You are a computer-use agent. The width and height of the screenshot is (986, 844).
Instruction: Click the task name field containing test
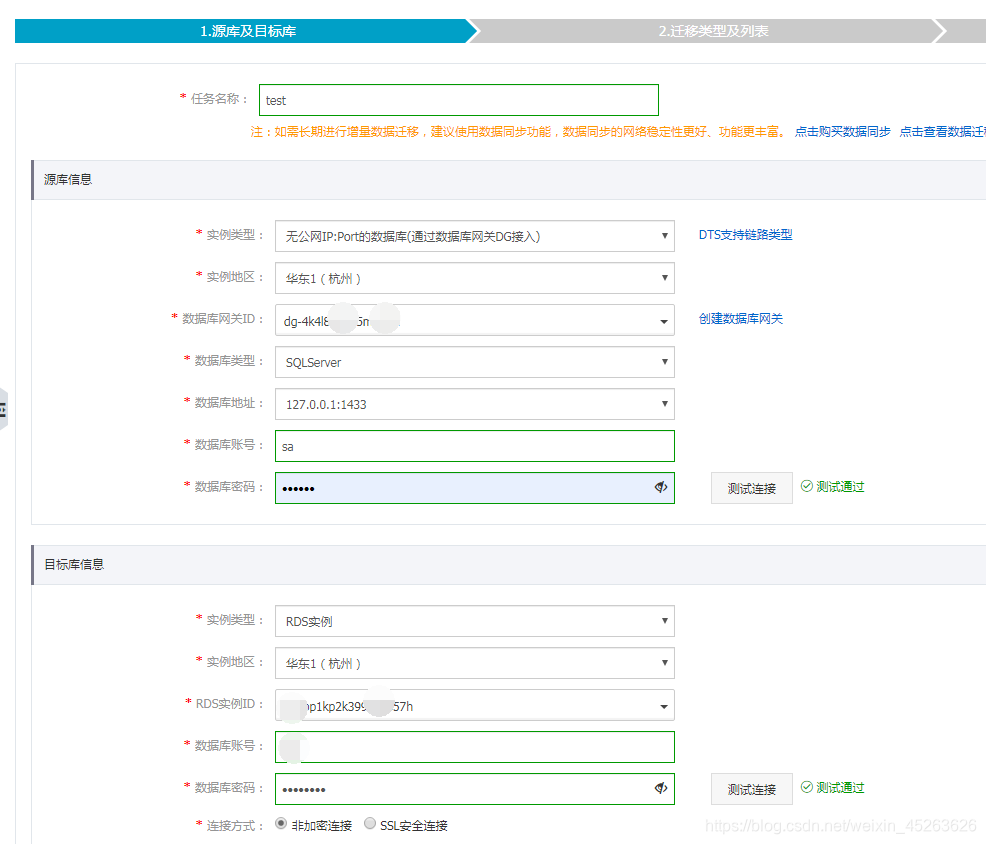[458, 100]
